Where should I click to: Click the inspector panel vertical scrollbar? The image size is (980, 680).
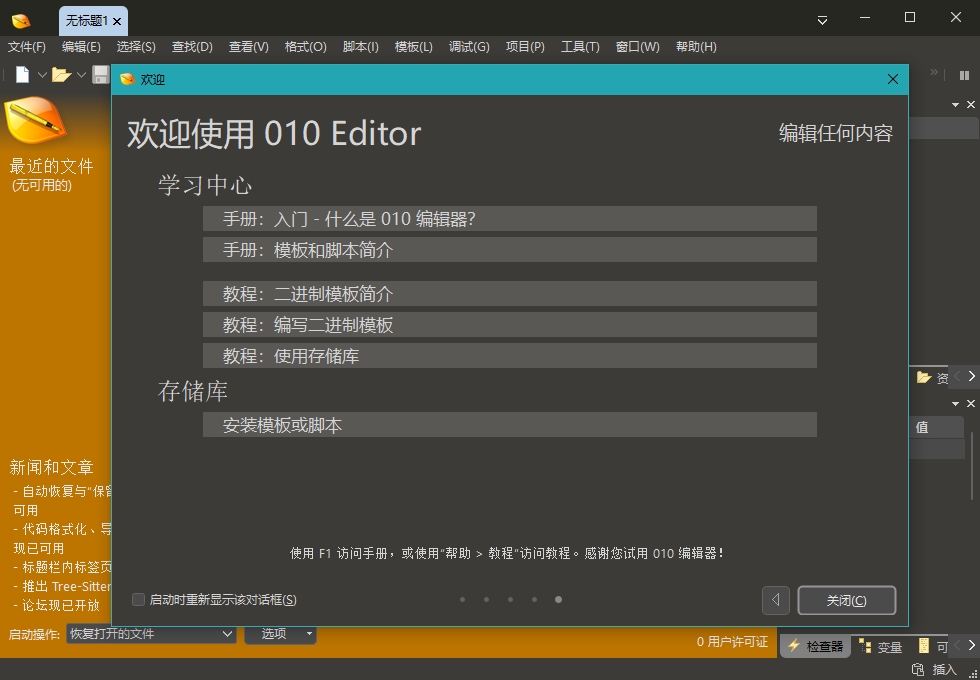tap(972, 466)
